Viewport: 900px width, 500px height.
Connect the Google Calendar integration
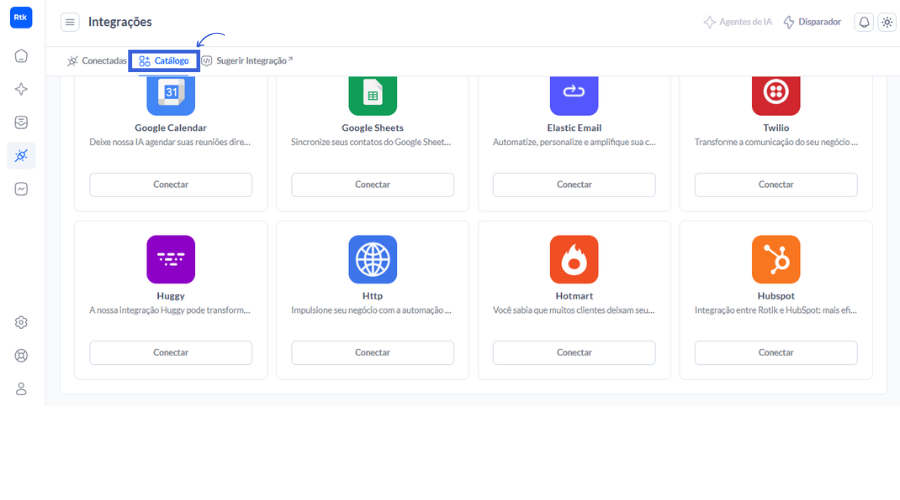click(x=170, y=185)
